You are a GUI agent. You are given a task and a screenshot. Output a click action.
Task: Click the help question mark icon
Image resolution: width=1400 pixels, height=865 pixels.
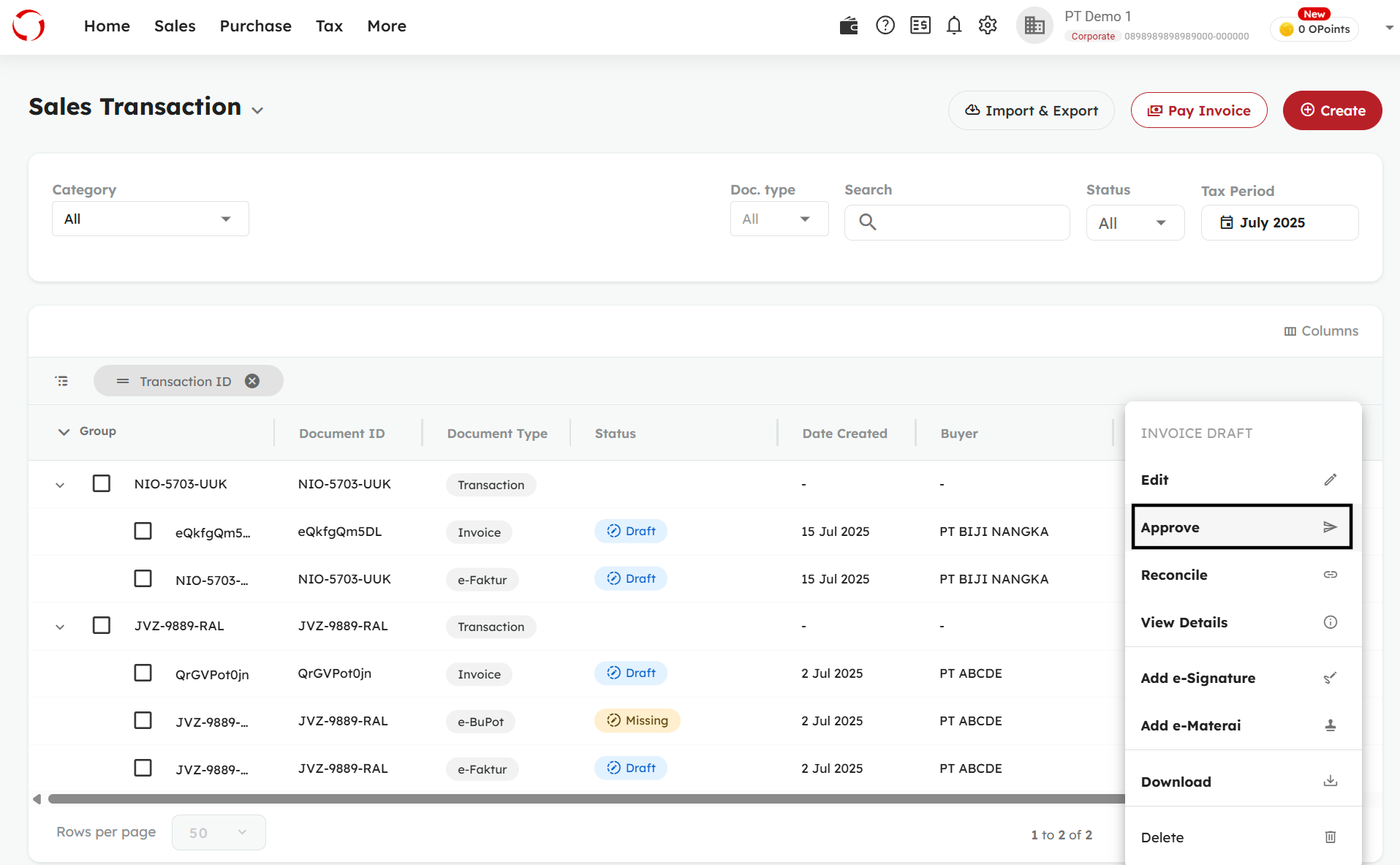point(885,26)
